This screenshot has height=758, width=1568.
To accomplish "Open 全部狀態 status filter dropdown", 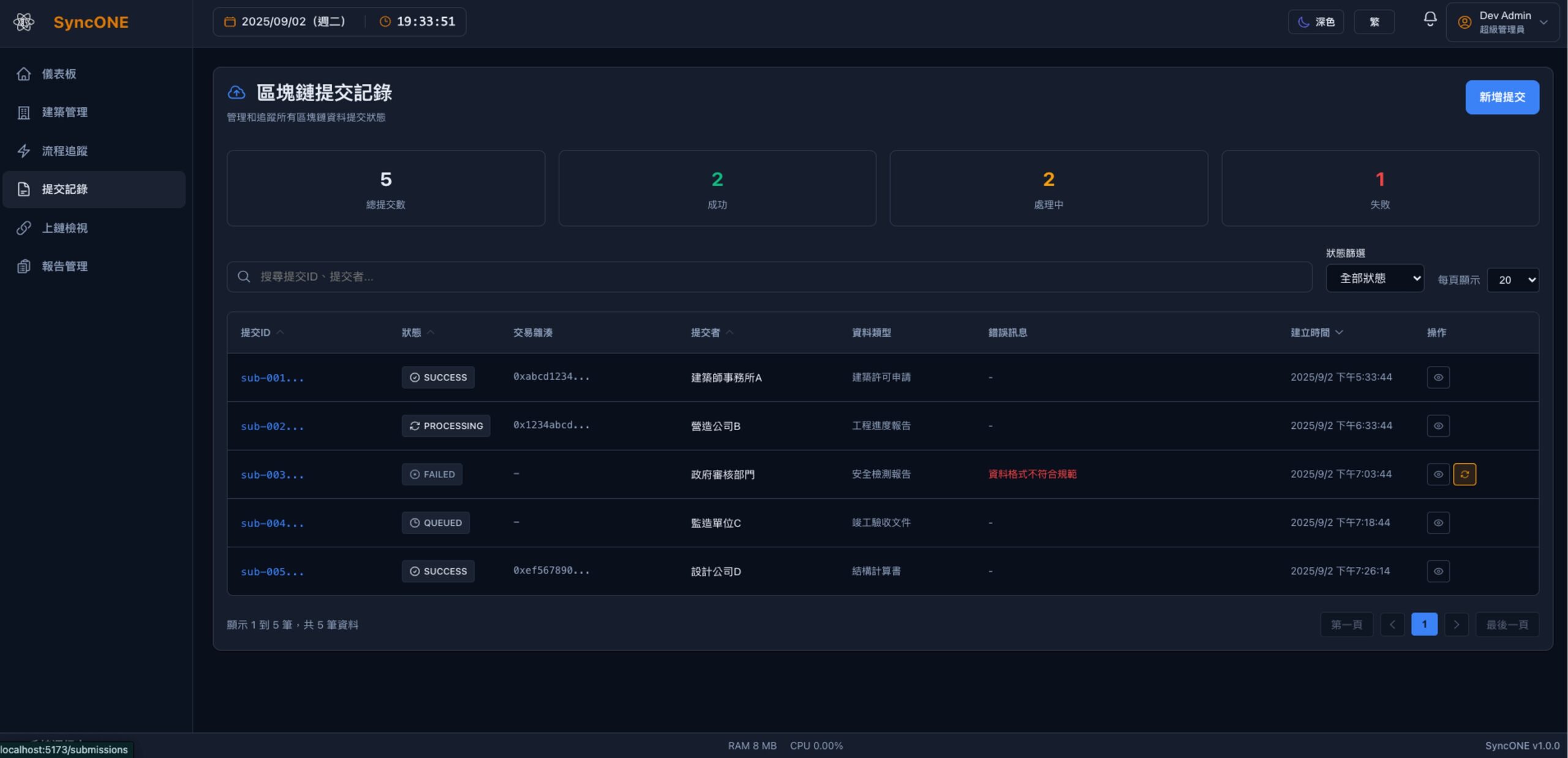I will point(1374,279).
